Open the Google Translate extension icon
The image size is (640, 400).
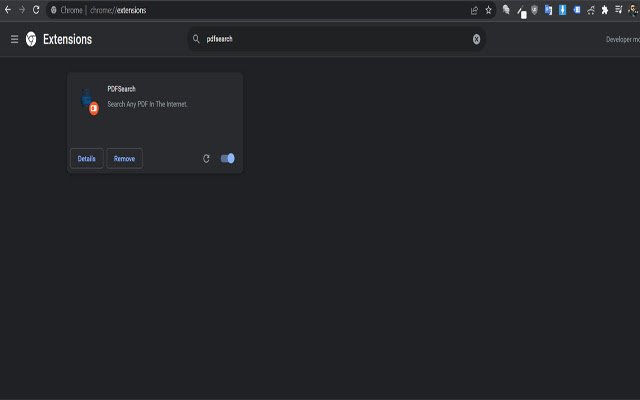tap(548, 10)
